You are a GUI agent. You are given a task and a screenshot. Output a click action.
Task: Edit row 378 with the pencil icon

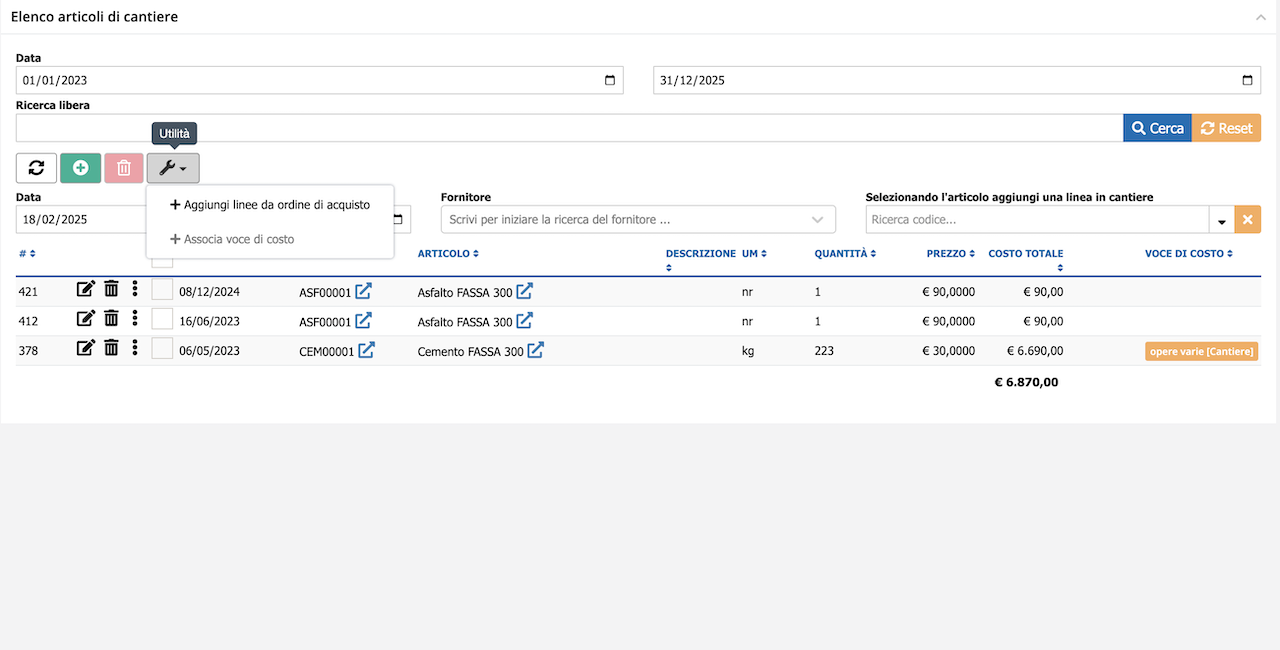86,349
